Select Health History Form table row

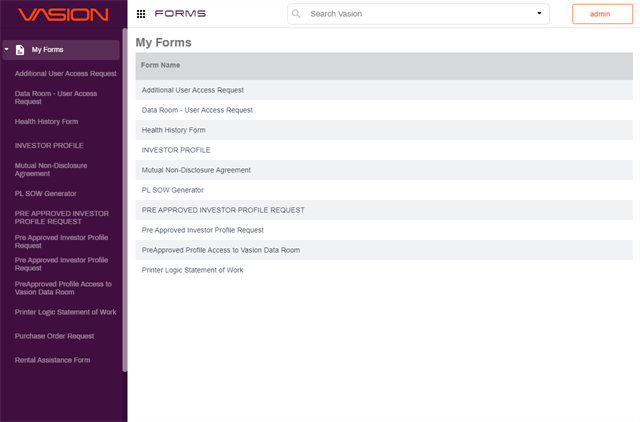point(384,130)
